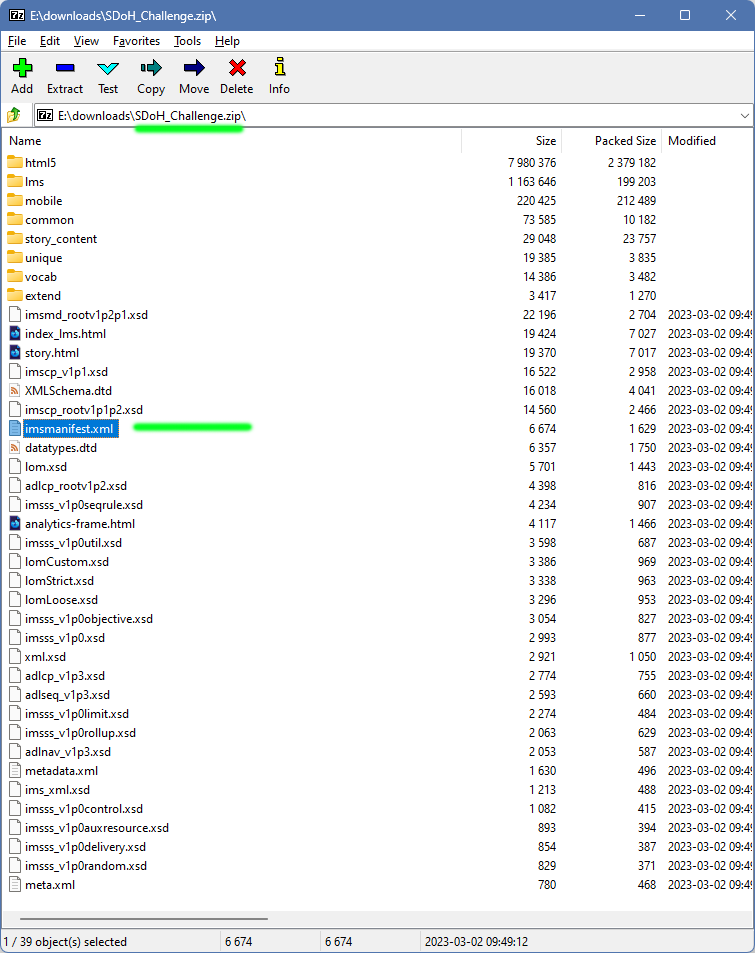Screen dimensions: 755x953
Task: Click the red Delete icon
Action: [x=236, y=67]
